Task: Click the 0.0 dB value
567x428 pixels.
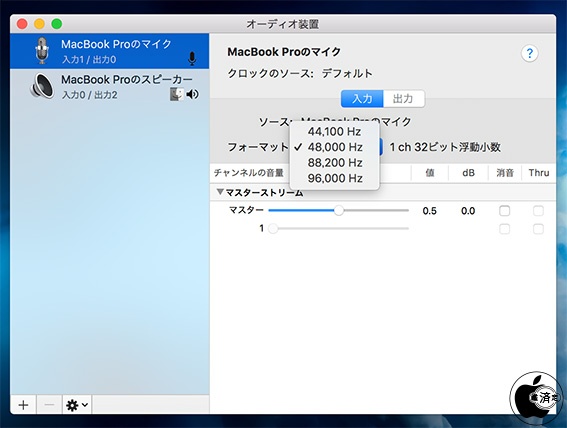Action: coord(468,211)
